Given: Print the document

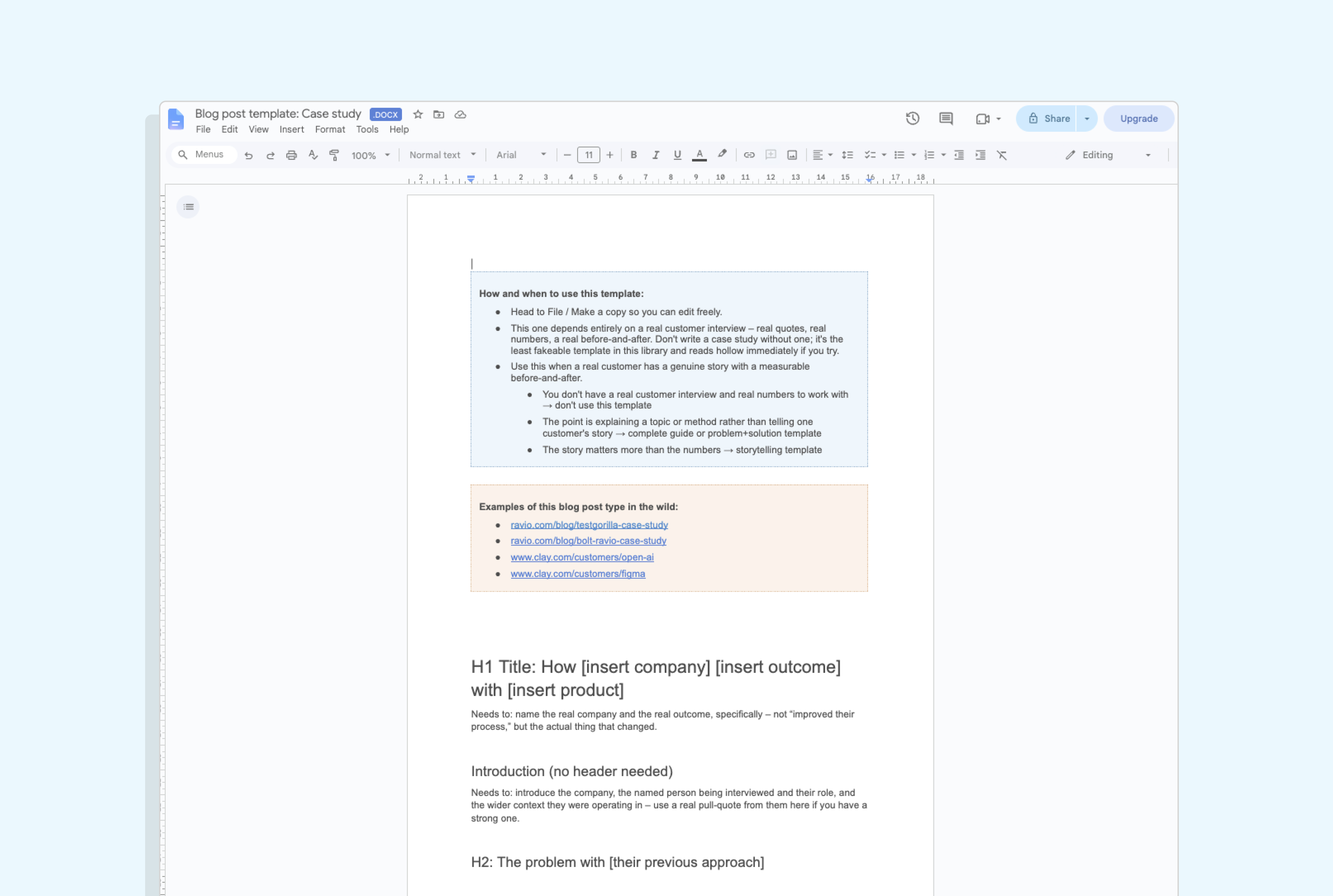Looking at the screenshot, I should [x=292, y=155].
